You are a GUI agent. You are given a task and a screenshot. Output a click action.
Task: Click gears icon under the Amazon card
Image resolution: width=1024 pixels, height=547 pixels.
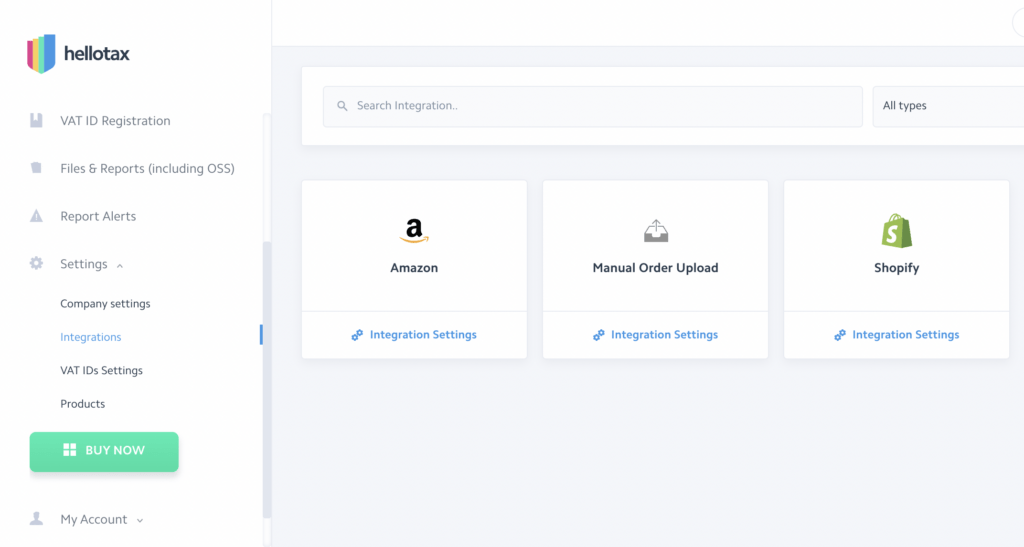(357, 335)
